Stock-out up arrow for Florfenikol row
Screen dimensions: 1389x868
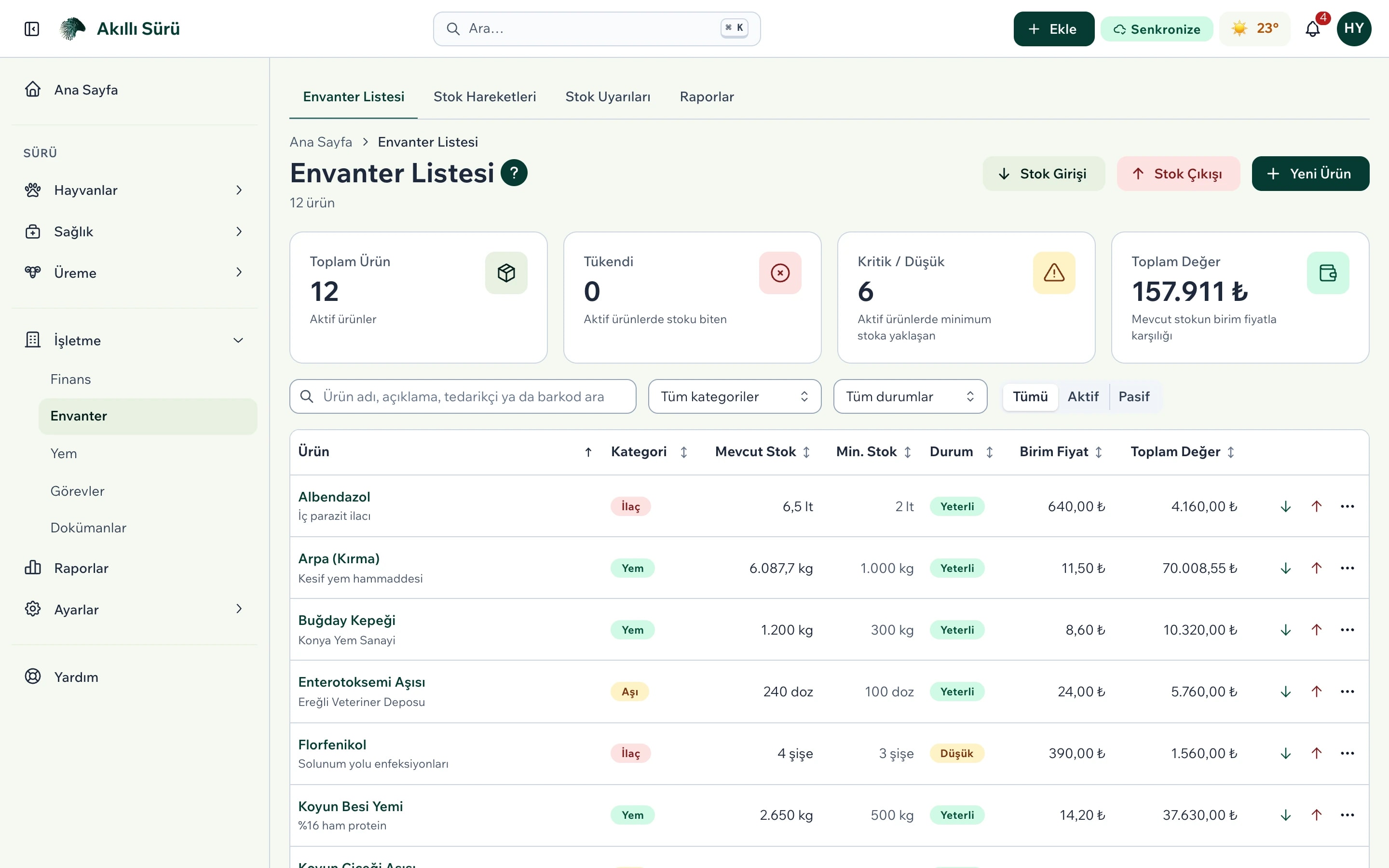click(x=1317, y=753)
